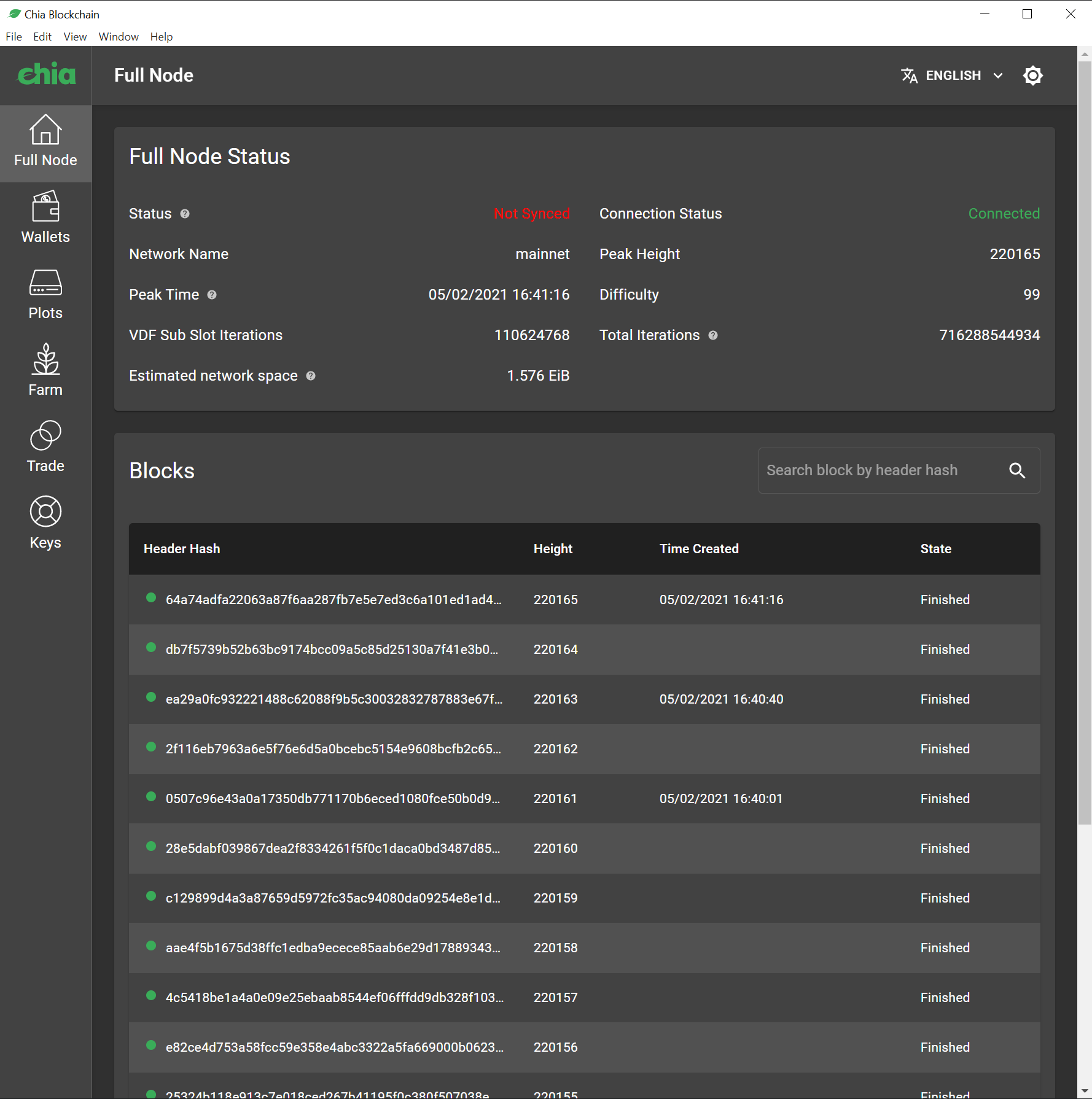The width and height of the screenshot is (1092, 1099).
Task: Click the vertical scrollbar thumb
Action: (x=1085, y=443)
